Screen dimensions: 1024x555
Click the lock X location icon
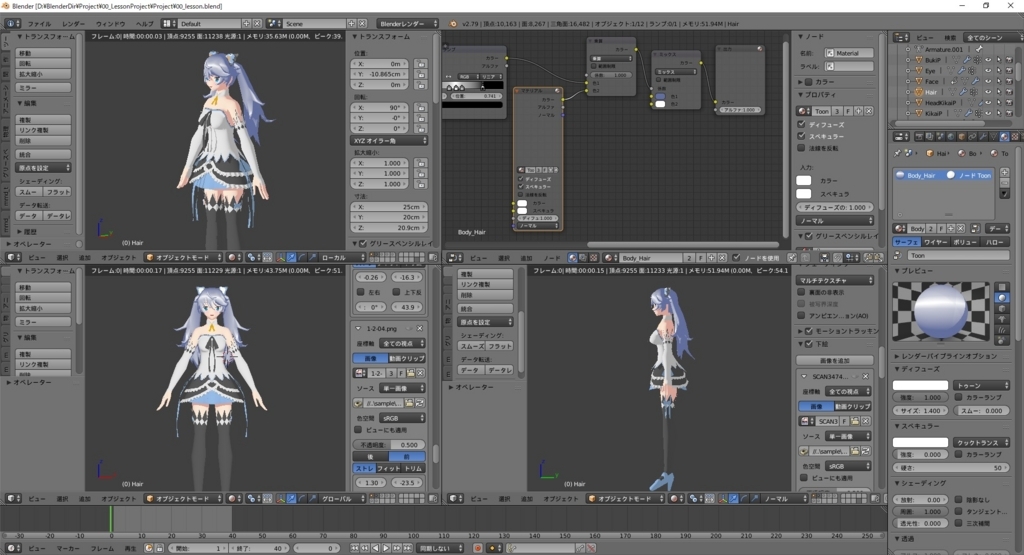pyautogui.click(x=421, y=64)
